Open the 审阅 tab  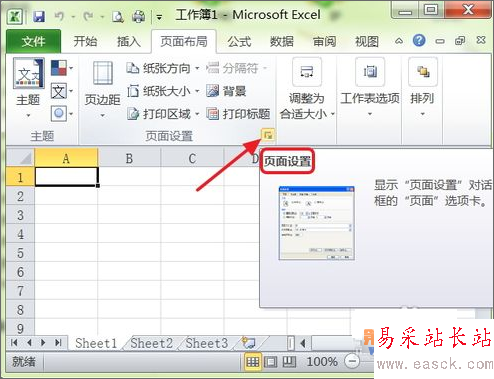tap(324, 41)
